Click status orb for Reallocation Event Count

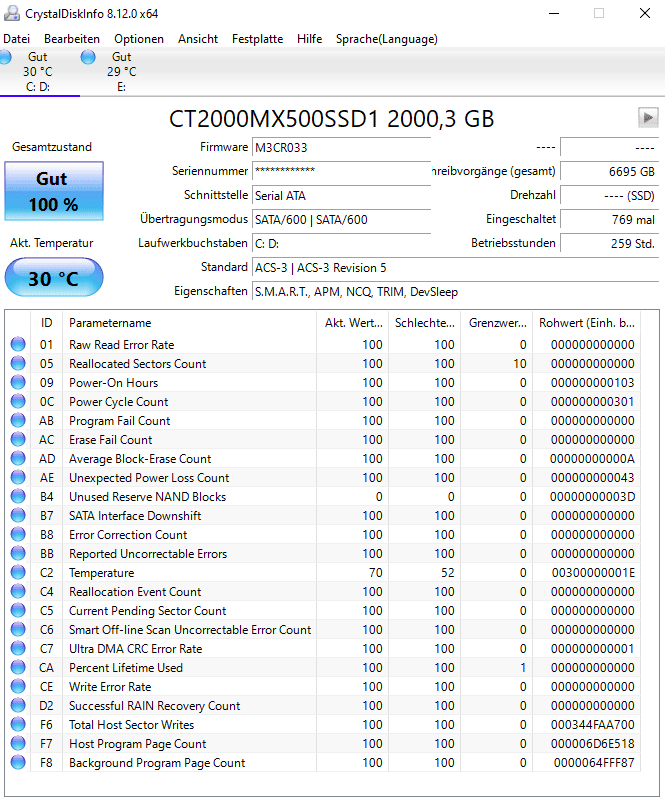coord(18,591)
